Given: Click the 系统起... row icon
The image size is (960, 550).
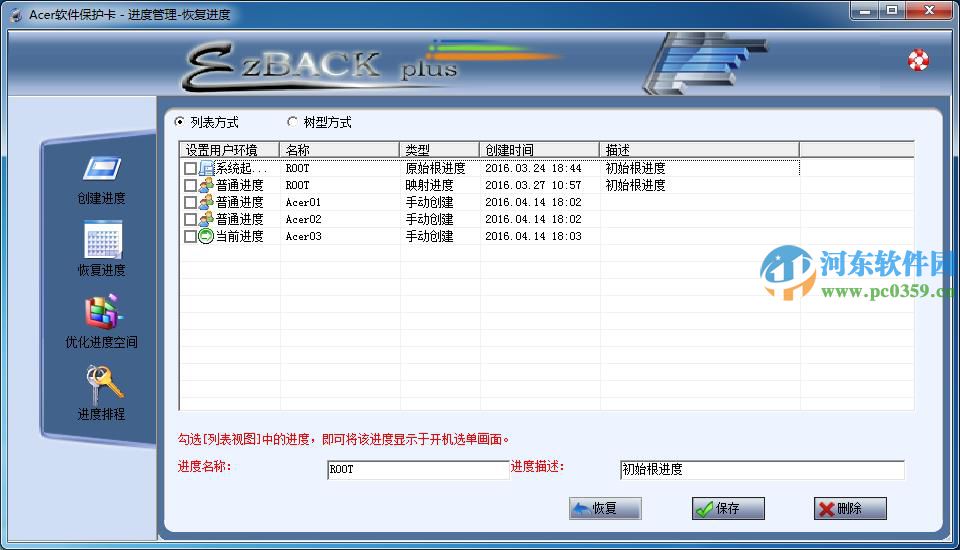Looking at the screenshot, I should 206,168.
